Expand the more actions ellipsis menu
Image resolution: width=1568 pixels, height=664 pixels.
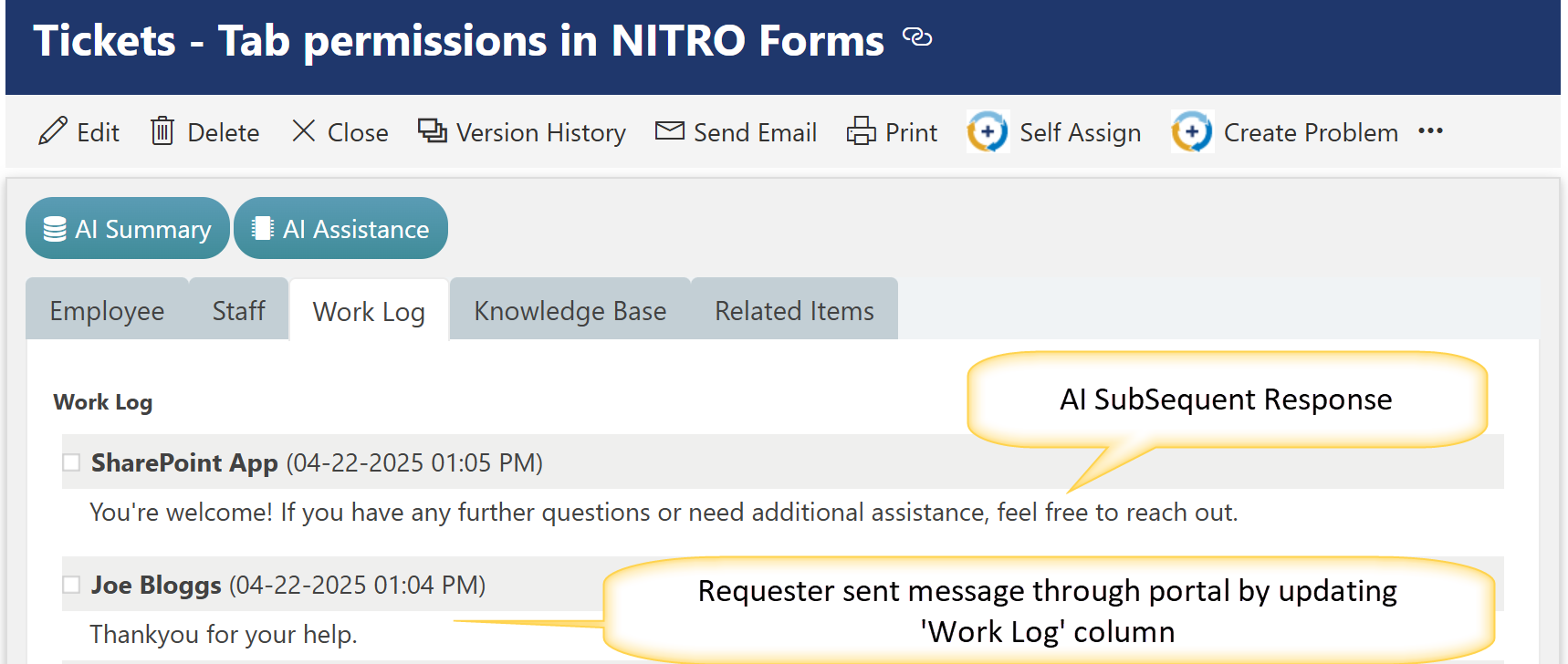point(1430,131)
